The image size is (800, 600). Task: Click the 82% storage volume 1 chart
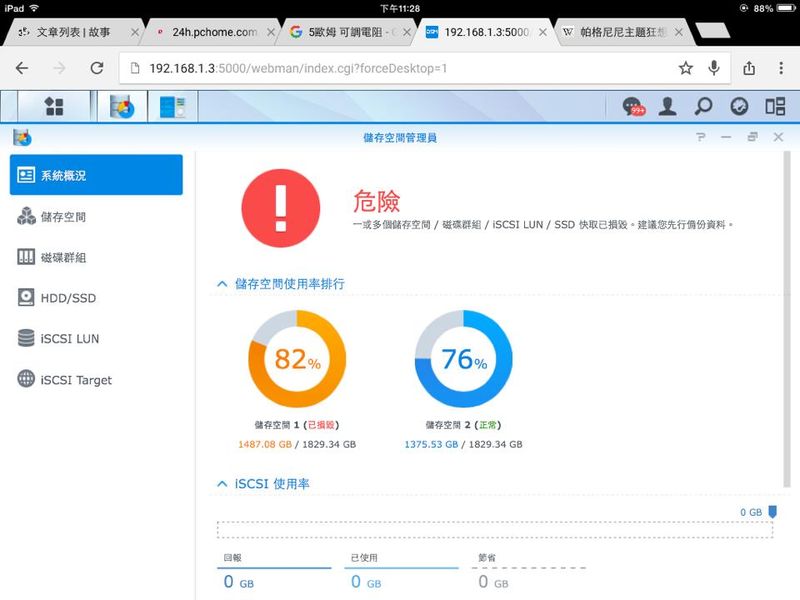pos(297,359)
